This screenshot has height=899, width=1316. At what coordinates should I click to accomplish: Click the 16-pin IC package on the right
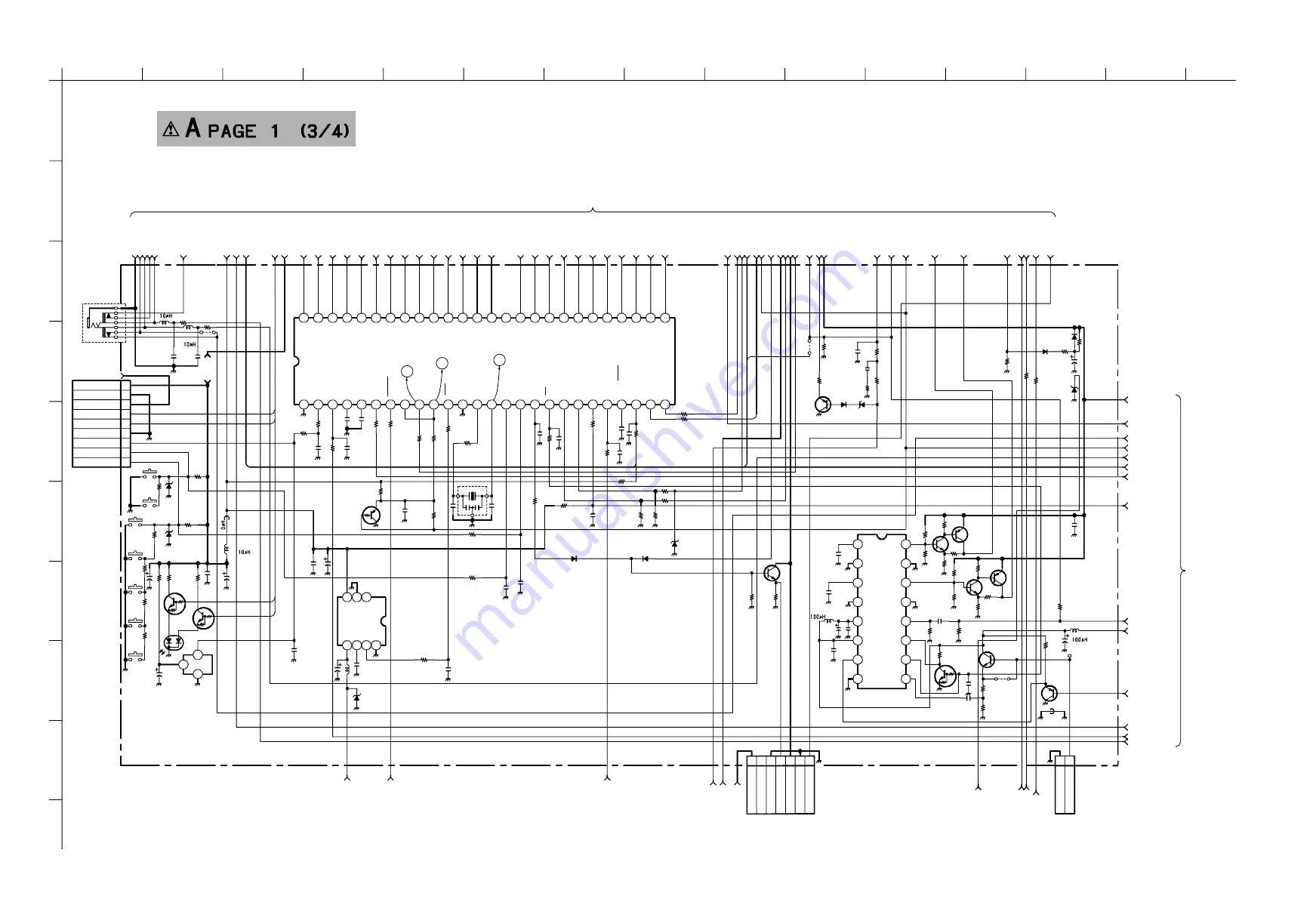(x=882, y=611)
